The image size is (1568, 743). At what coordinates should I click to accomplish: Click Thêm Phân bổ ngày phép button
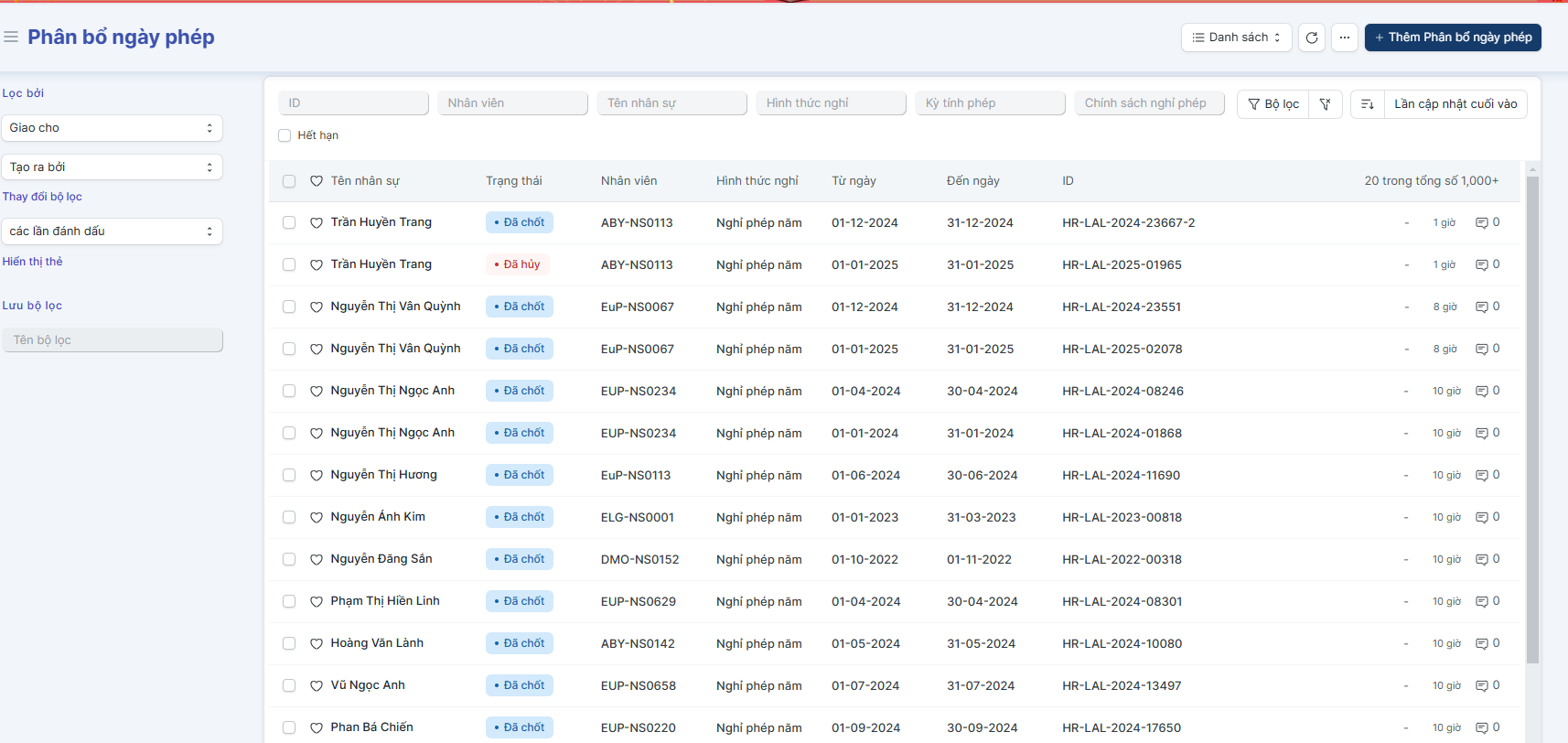pos(1452,38)
